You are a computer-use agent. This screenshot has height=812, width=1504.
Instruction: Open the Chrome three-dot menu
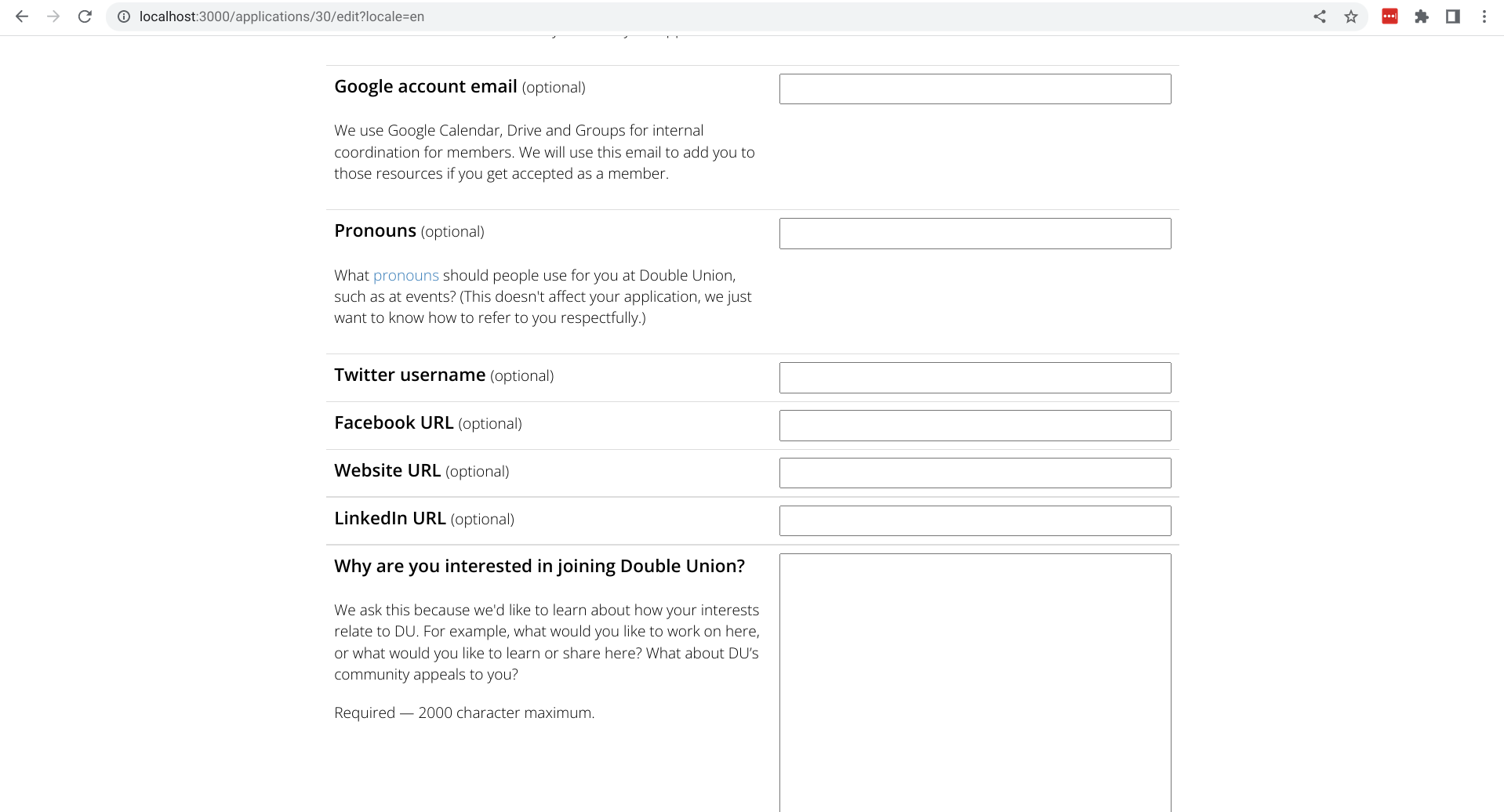tap(1484, 16)
